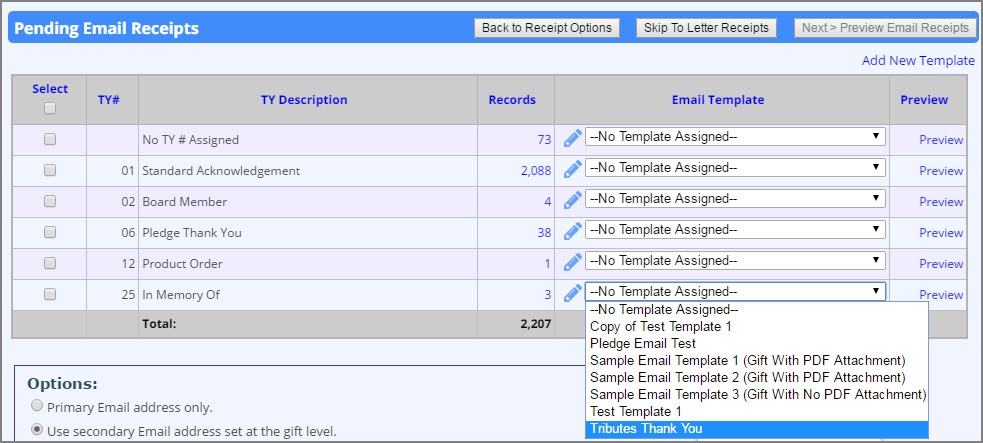Click Back to Receipt Options button
The image size is (983, 443).
[x=546, y=28]
